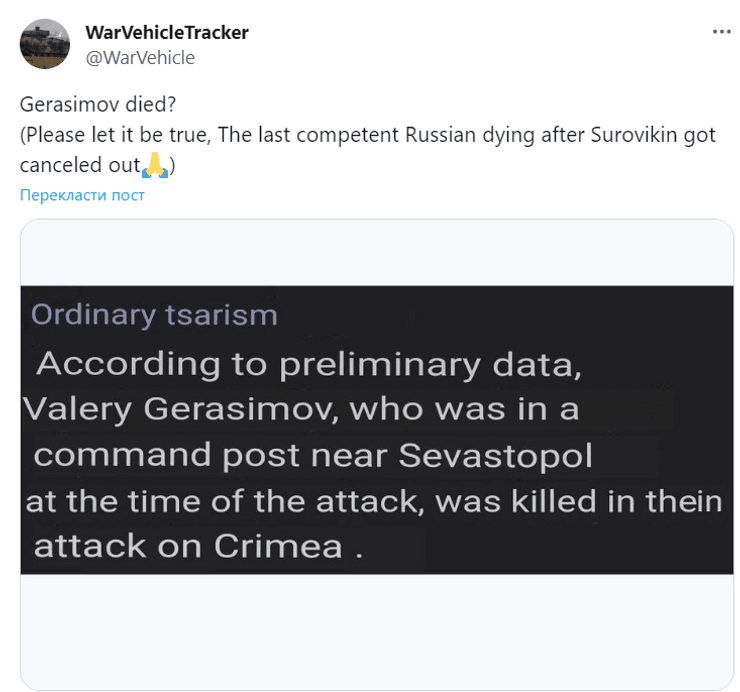Translate post via Перекласти пост link
The height and width of the screenshot is (692, 740).
point(82,194)
